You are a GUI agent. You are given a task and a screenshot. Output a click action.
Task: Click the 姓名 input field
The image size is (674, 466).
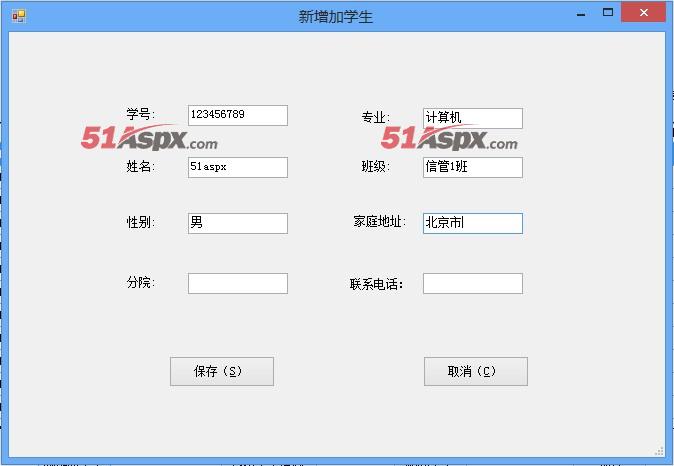pyautogui.click(x=238, y=167)
